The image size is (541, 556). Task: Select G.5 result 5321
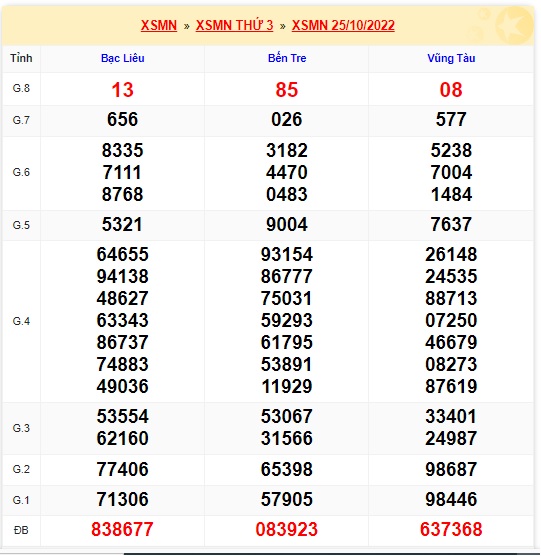(123, 224)
